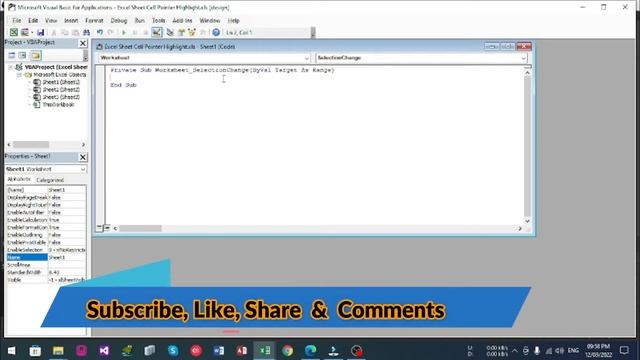
Task: Open Project Explorer from the toolbar icon
Action: click(x=170, y=32)
